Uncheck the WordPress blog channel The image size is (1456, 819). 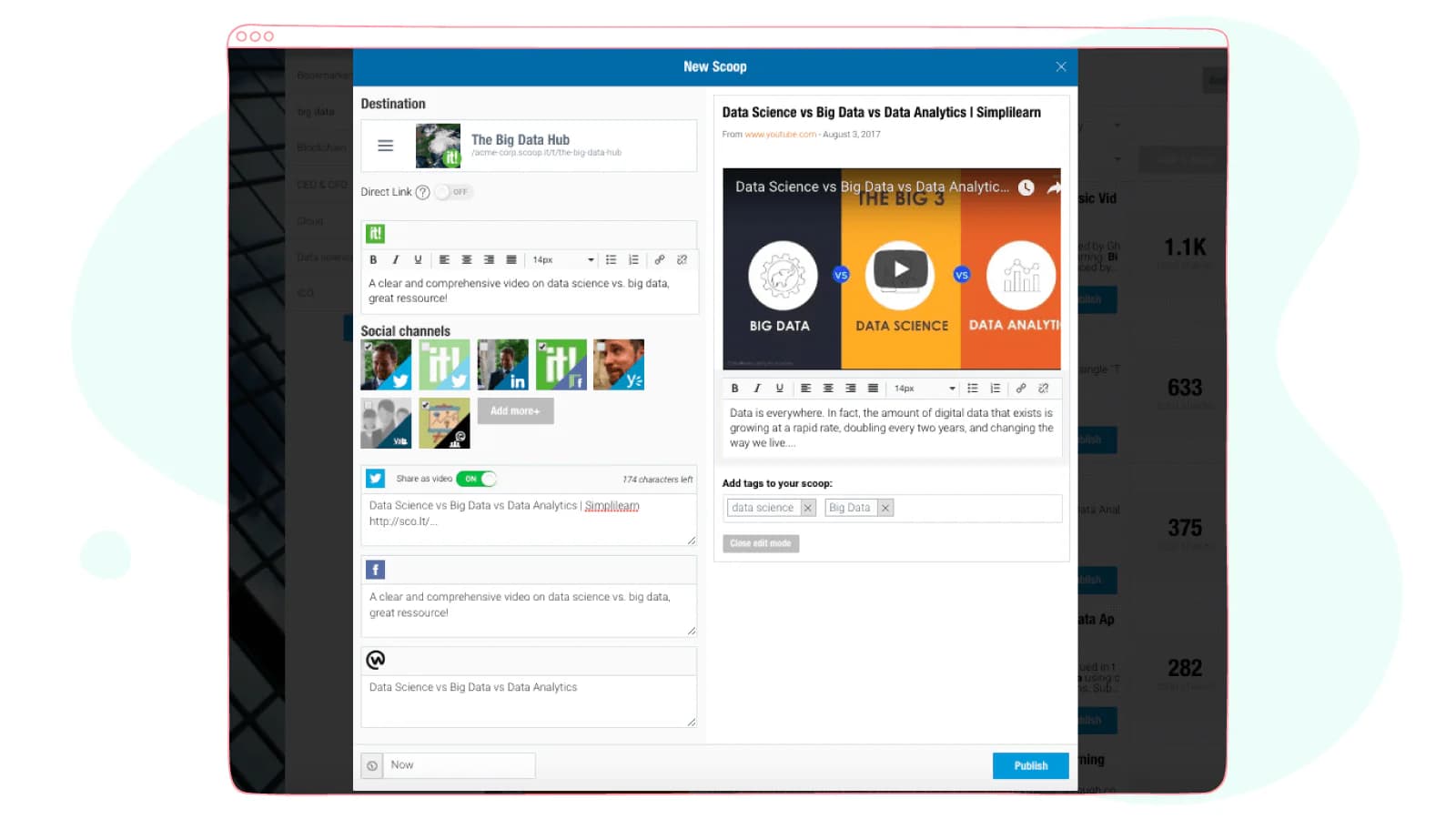click(444, 423)
